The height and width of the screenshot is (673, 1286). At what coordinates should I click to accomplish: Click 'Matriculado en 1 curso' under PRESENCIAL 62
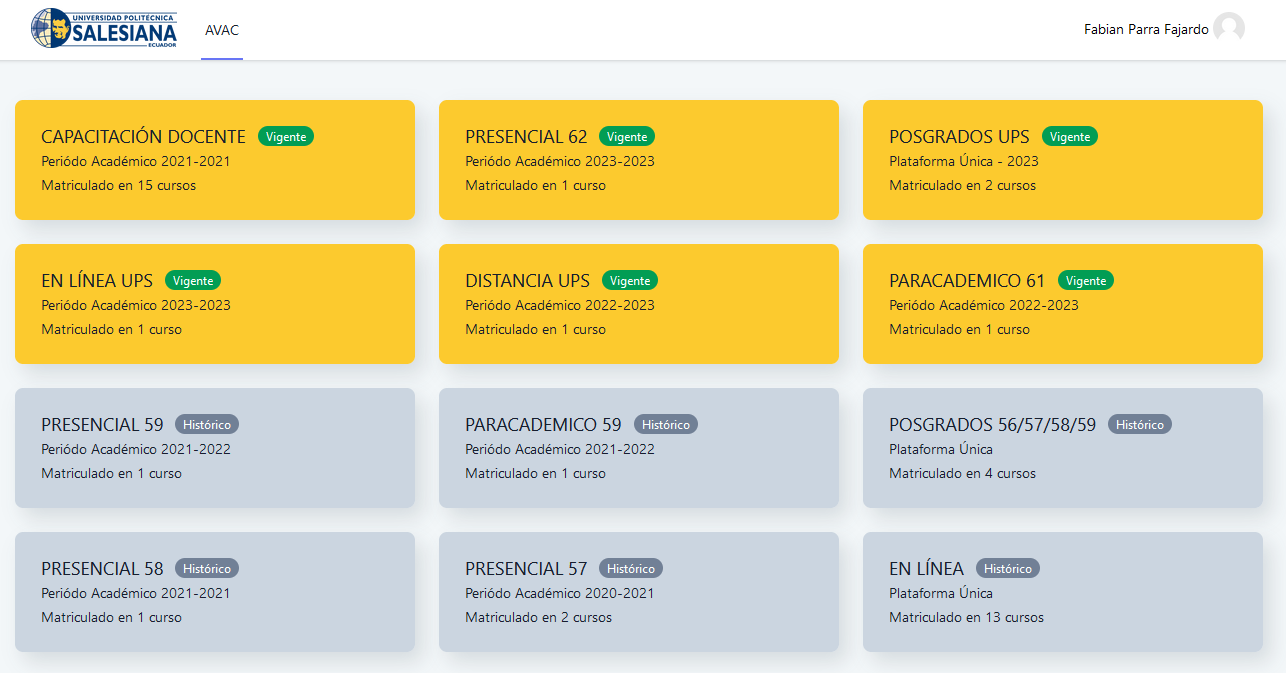[x=535, y=185]
